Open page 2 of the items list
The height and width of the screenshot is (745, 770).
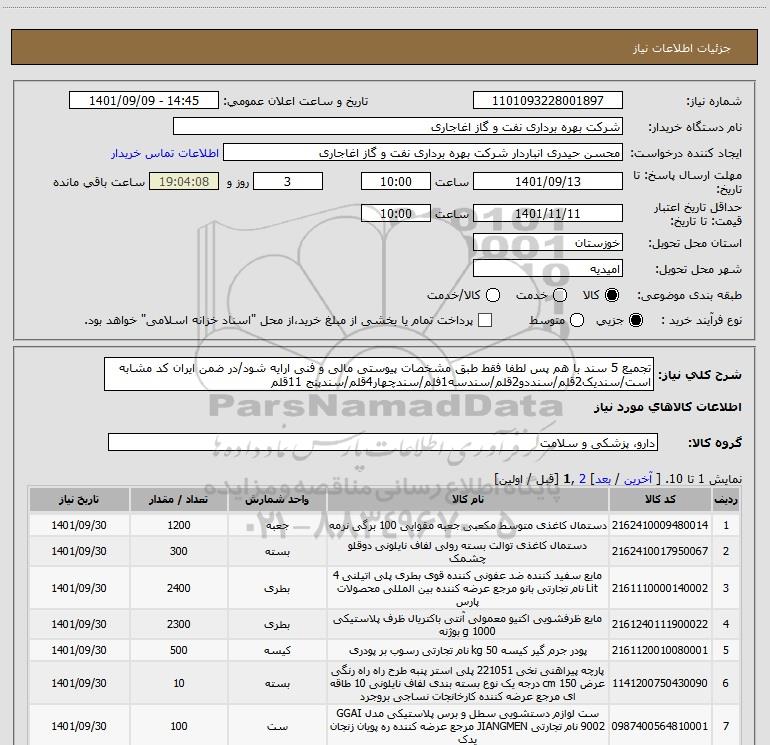pyautogui.click(x=582, y=479)
